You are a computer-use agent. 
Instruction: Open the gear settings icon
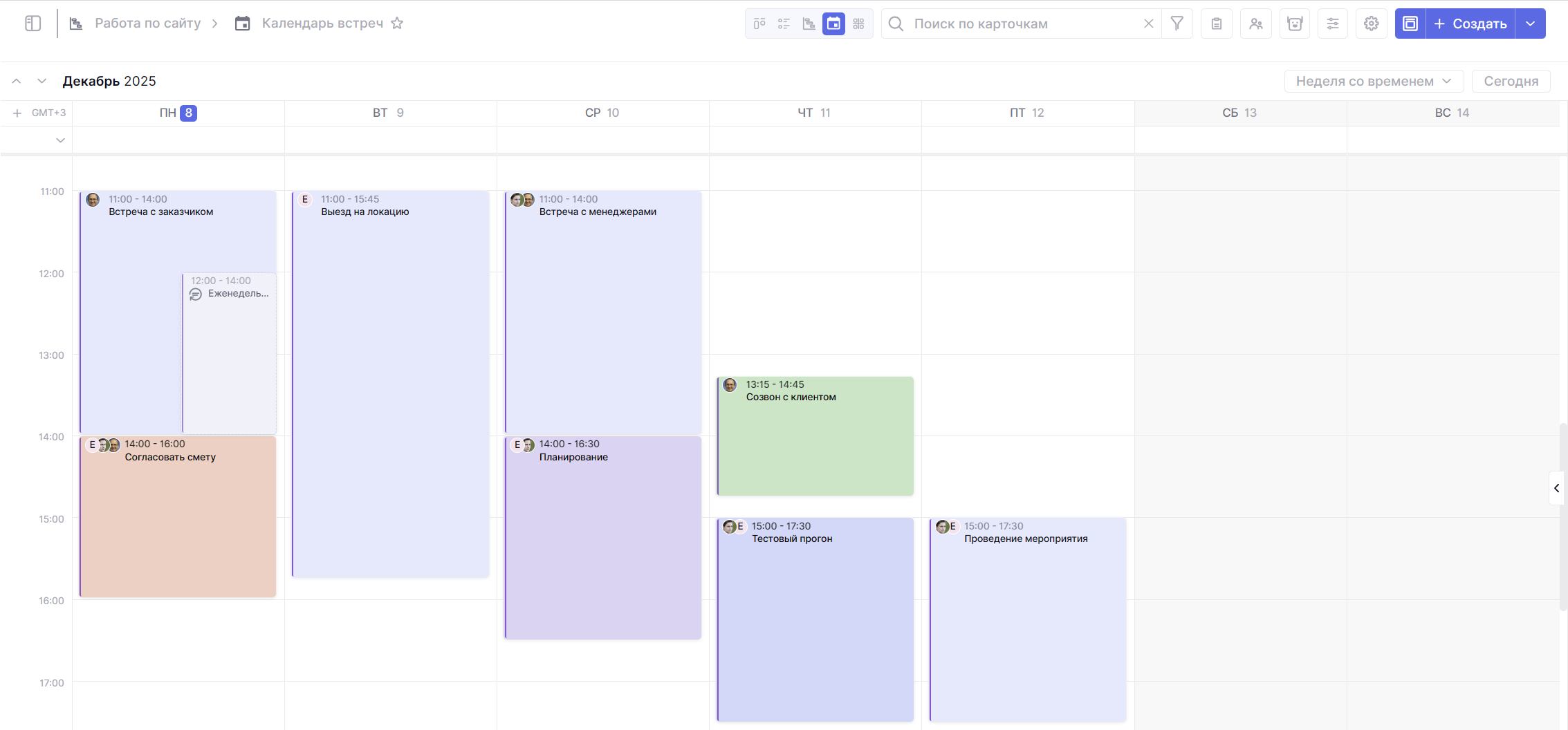tap(1372, 24)
